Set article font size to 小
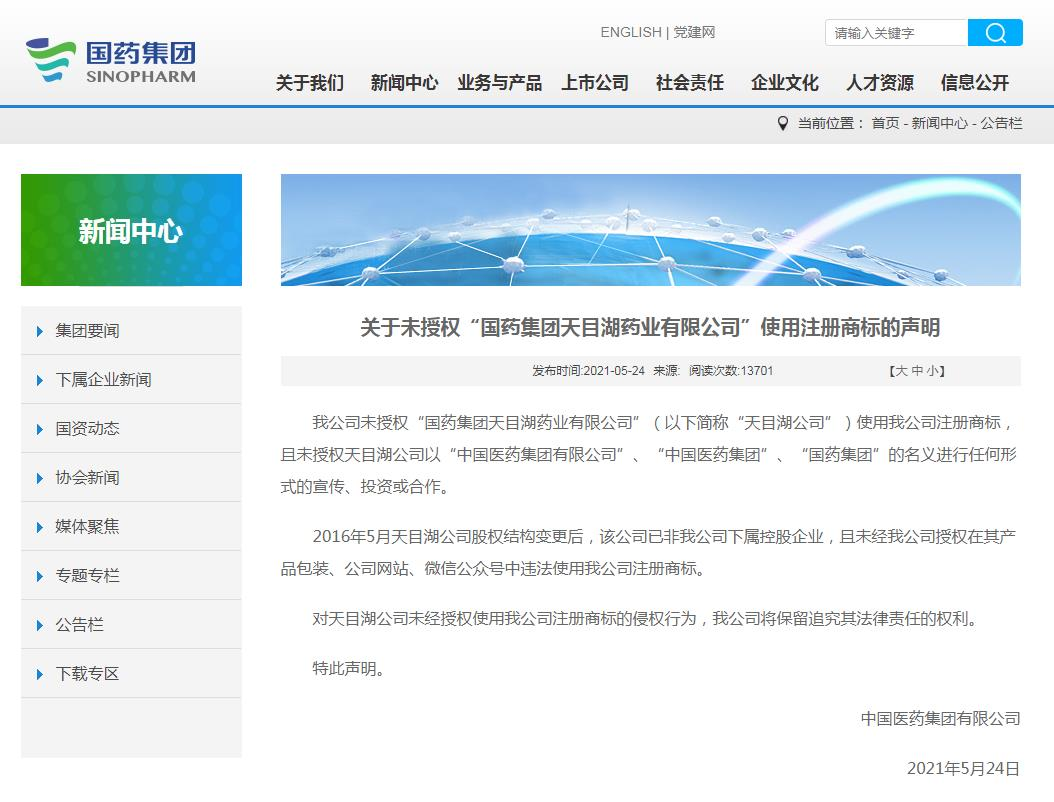Image resolution: width=1054 pixels, height=802 pixels. [x=931, y=371]
